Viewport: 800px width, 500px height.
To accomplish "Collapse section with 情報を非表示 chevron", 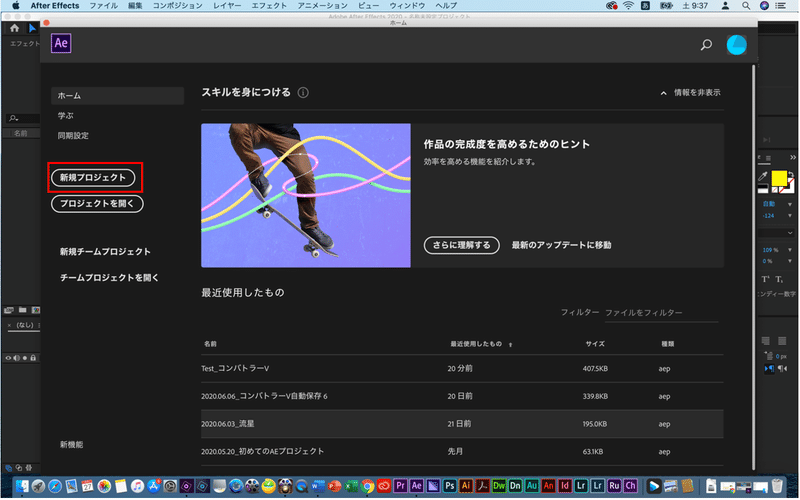I will coord(663,93).
